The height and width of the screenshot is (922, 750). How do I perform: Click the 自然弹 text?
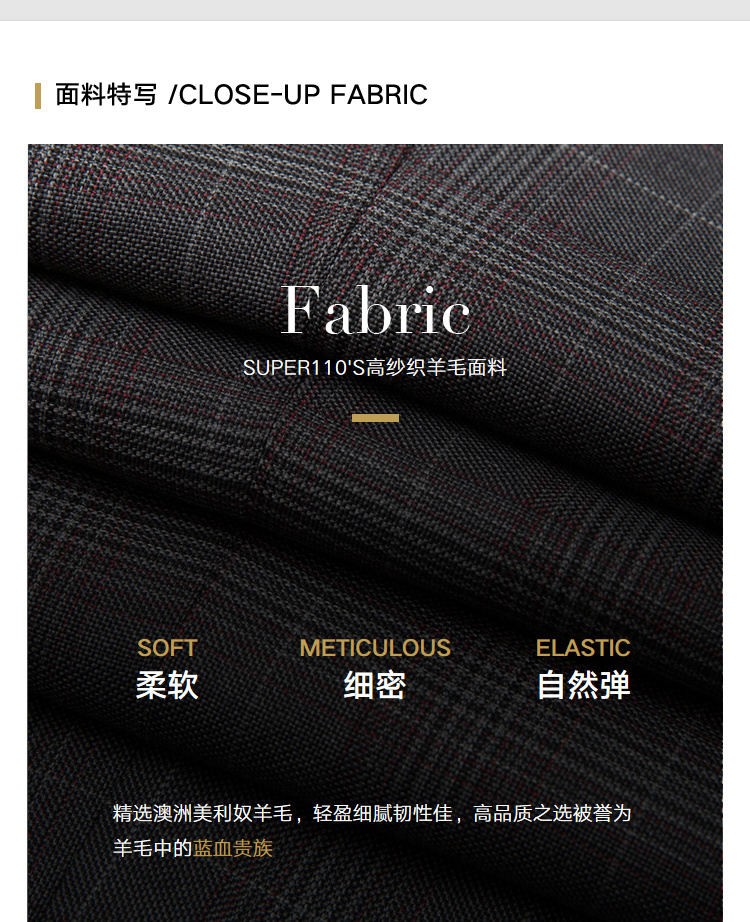[584, 685]
